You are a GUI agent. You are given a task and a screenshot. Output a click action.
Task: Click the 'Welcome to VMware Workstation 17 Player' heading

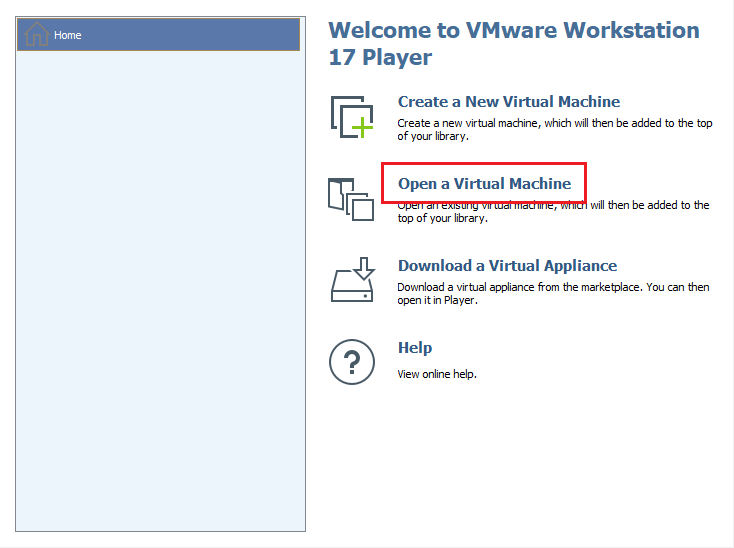click(514, 44)
